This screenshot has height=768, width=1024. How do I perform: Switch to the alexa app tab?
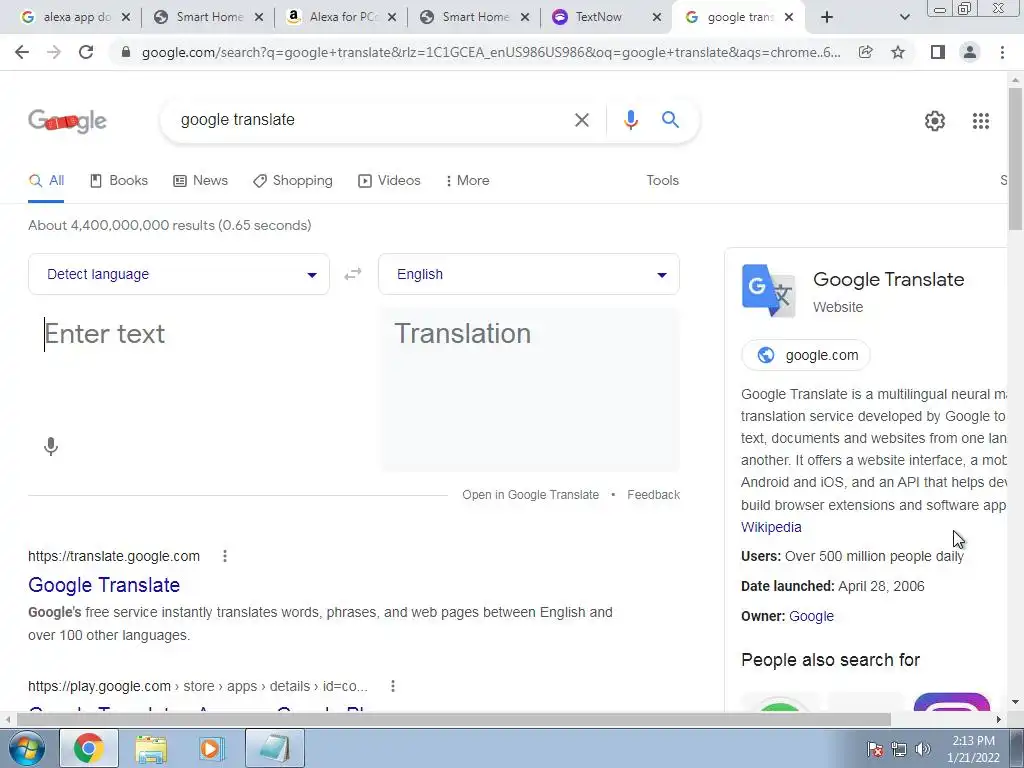[x=73, y=18]
